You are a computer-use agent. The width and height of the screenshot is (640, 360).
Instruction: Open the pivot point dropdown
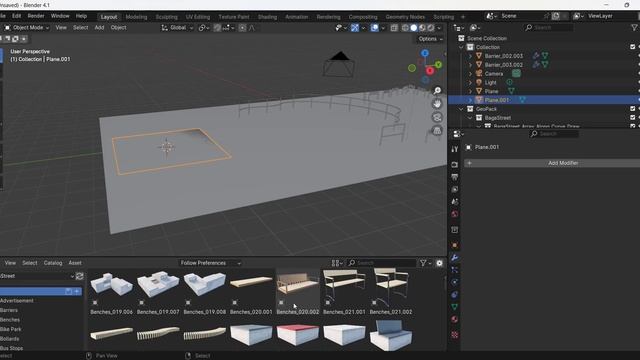point(204,28)
